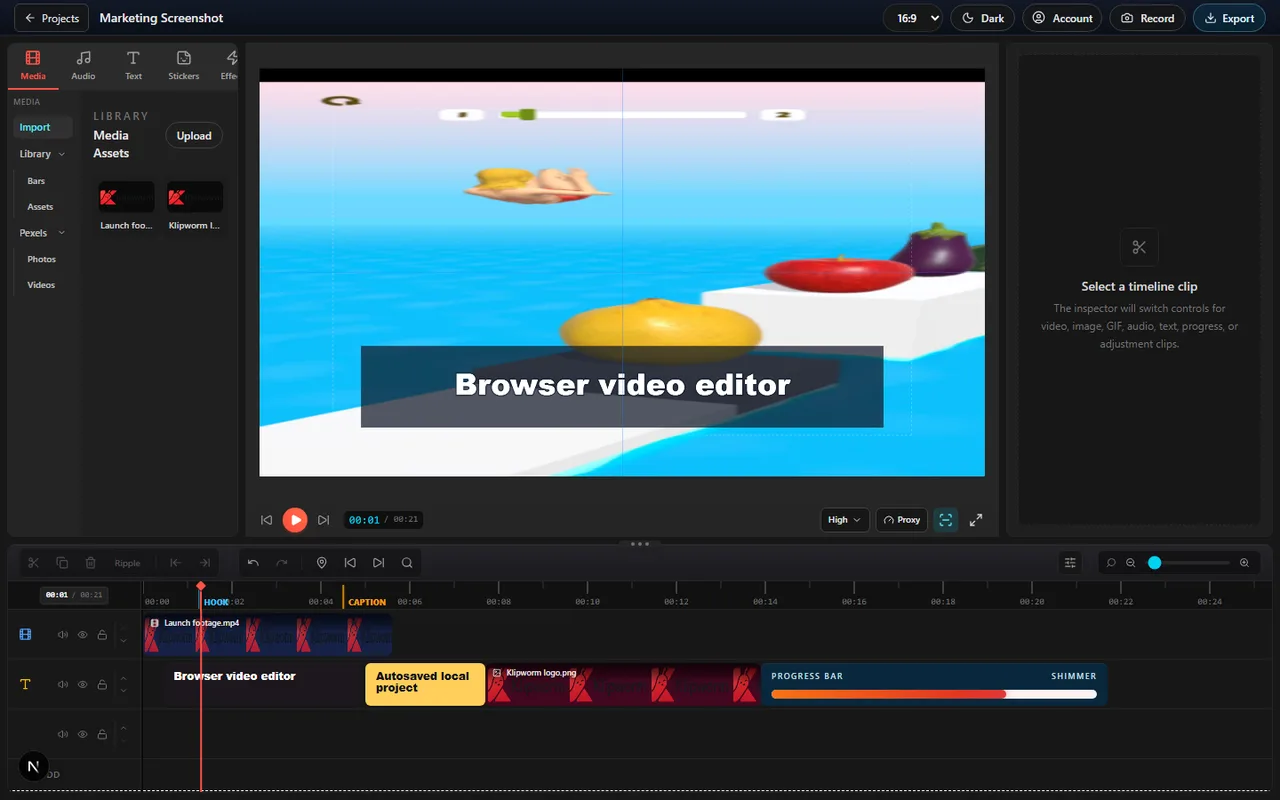Move the text track up with chevron

click(124, 679)
